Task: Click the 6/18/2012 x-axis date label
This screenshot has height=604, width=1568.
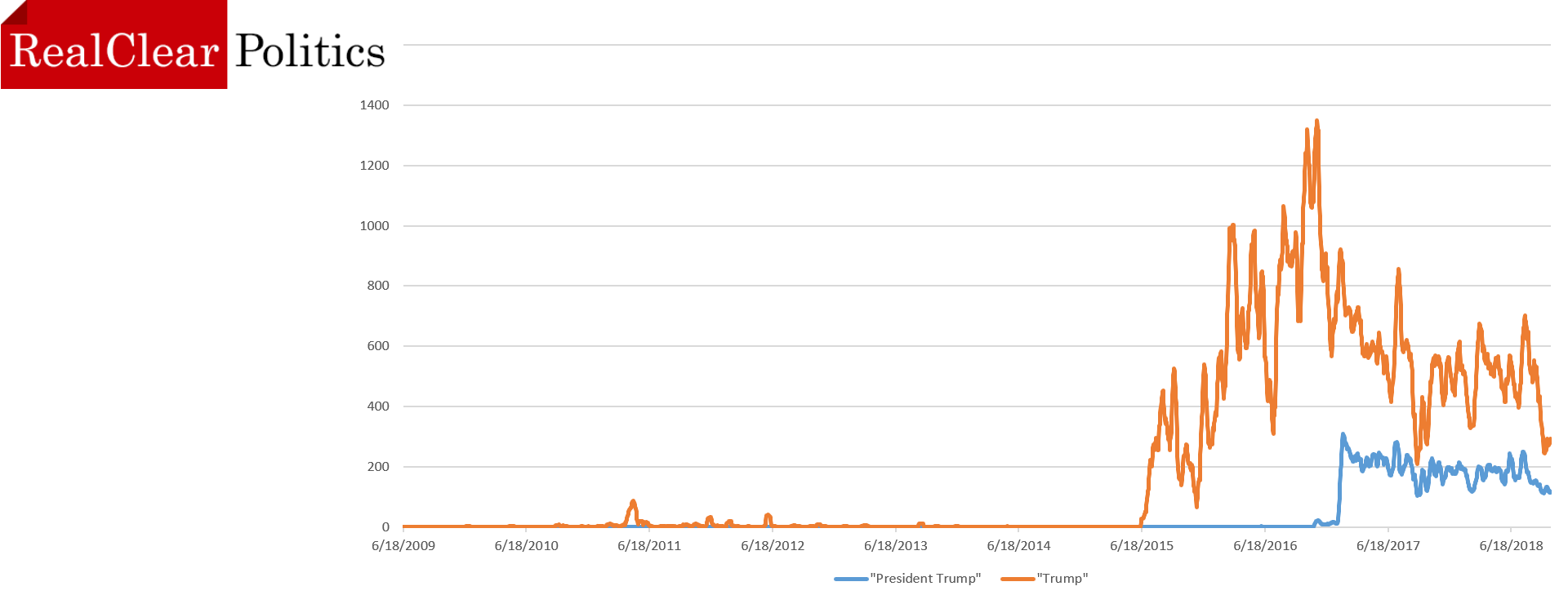Action: tap(773, 545)
